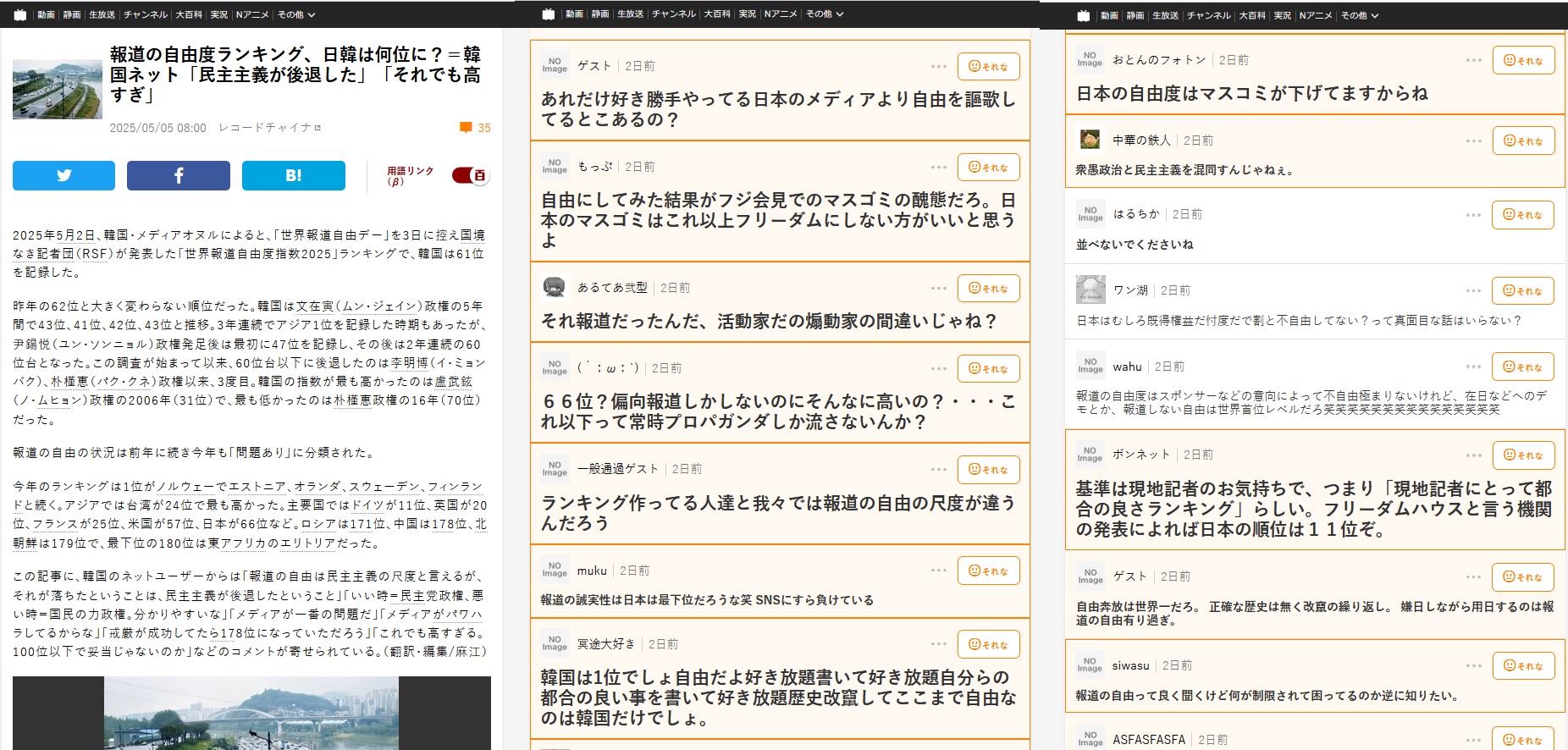
Task: Toggle the それな reaction on wahu's comment
Action: click(1522, 367)
